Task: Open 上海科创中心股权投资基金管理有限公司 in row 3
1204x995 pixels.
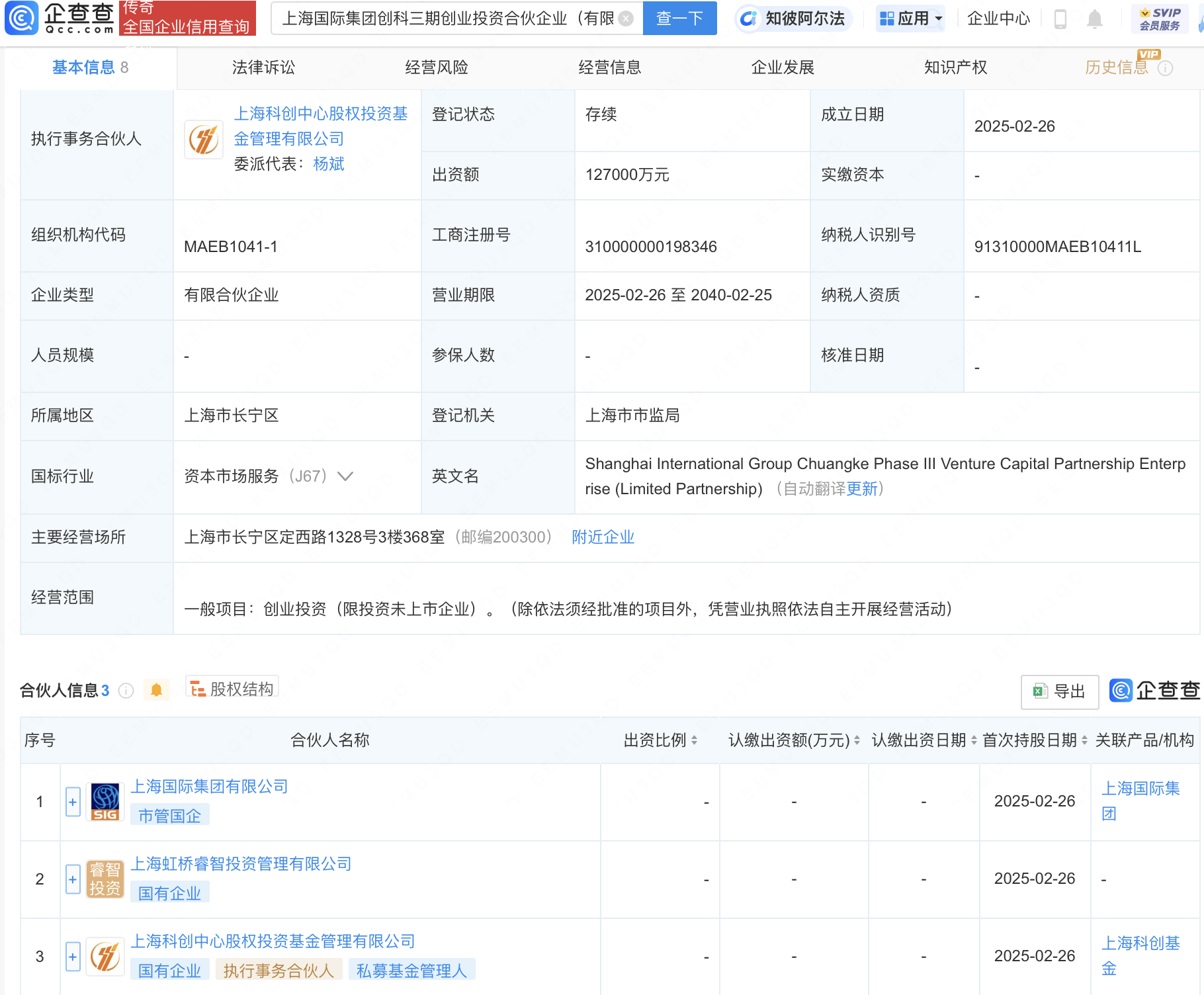Action: pyautogui.click(x=273, y=941)
